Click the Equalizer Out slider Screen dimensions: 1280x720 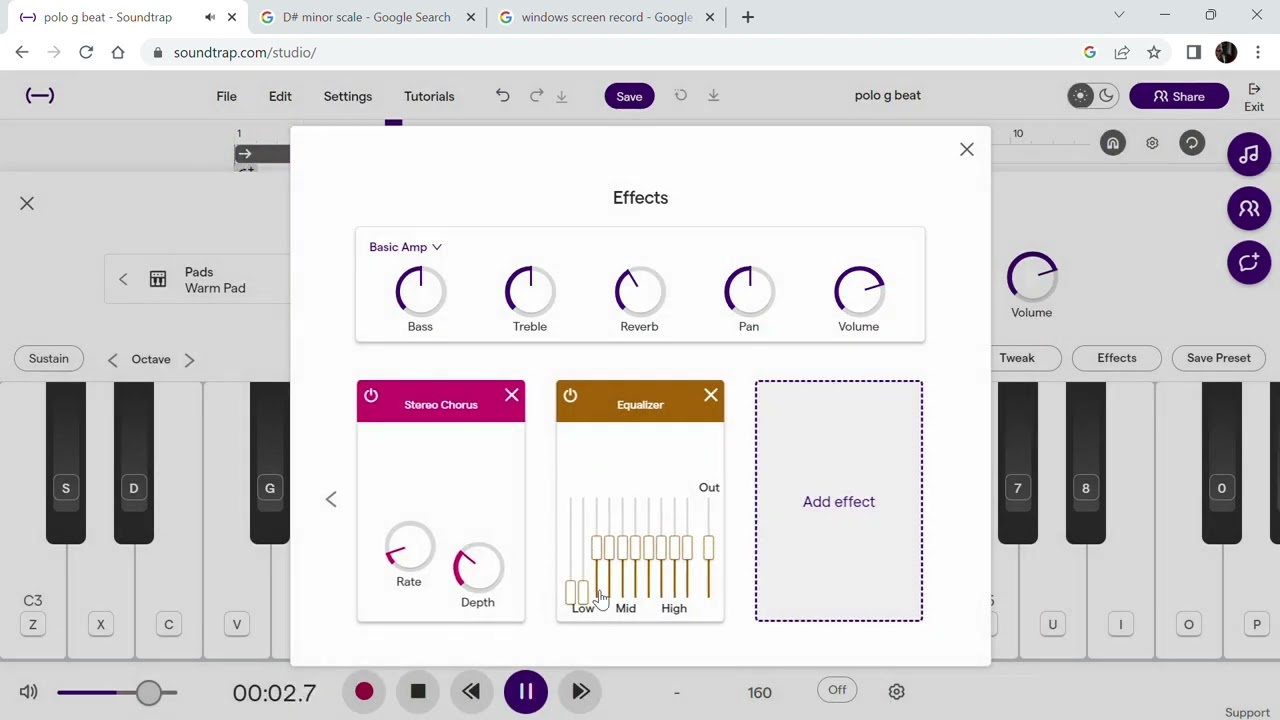pyautogui.click(x=708, y=546)
